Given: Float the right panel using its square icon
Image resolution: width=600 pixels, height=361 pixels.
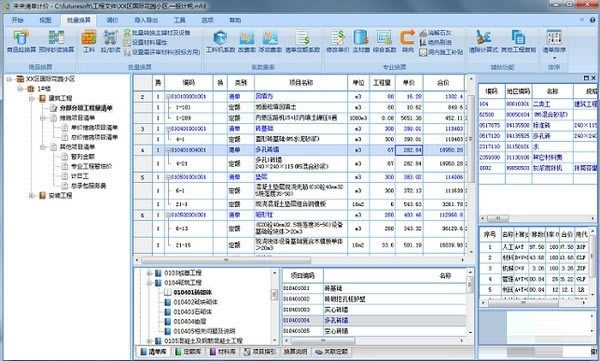Looking at the screenshot, I should coord(586,78).
